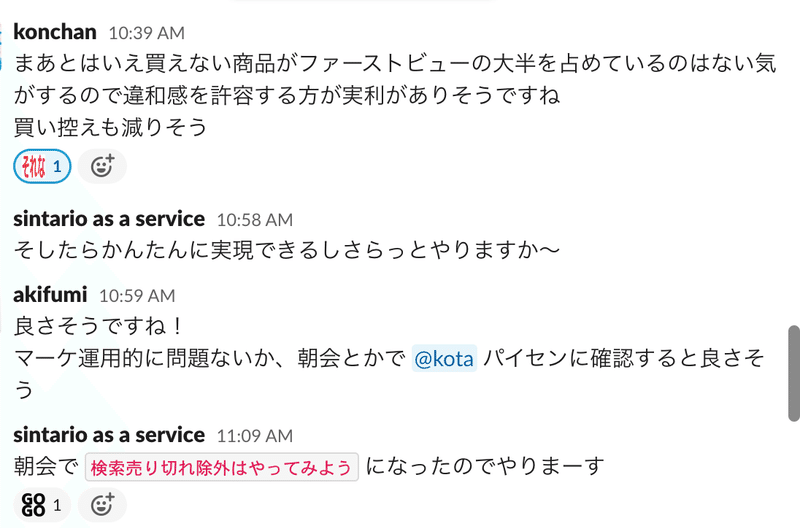
Task: Click the GO GO emoji image
Action: [34, 505]
